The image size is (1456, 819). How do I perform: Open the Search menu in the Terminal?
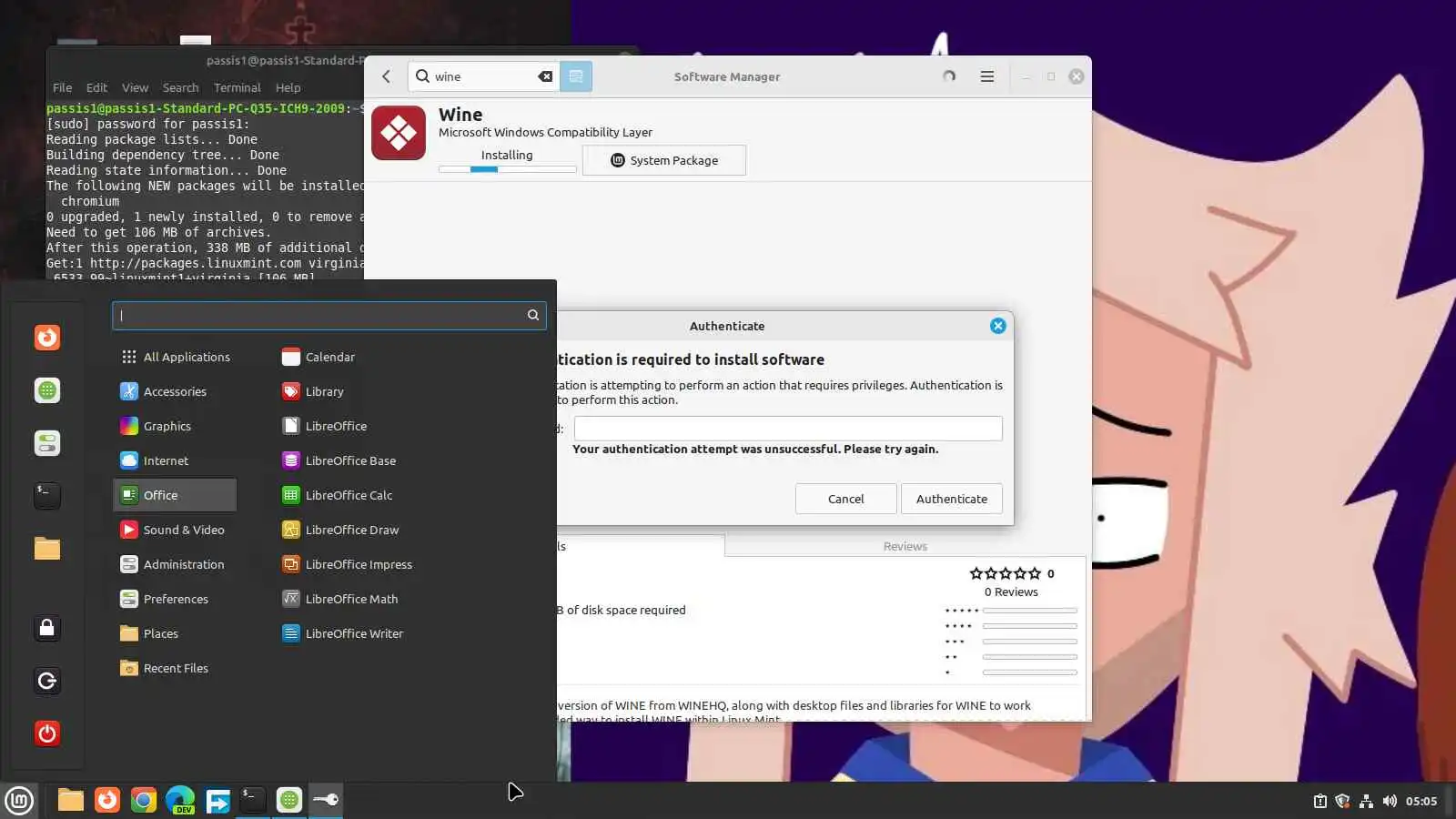pos(180,88)
